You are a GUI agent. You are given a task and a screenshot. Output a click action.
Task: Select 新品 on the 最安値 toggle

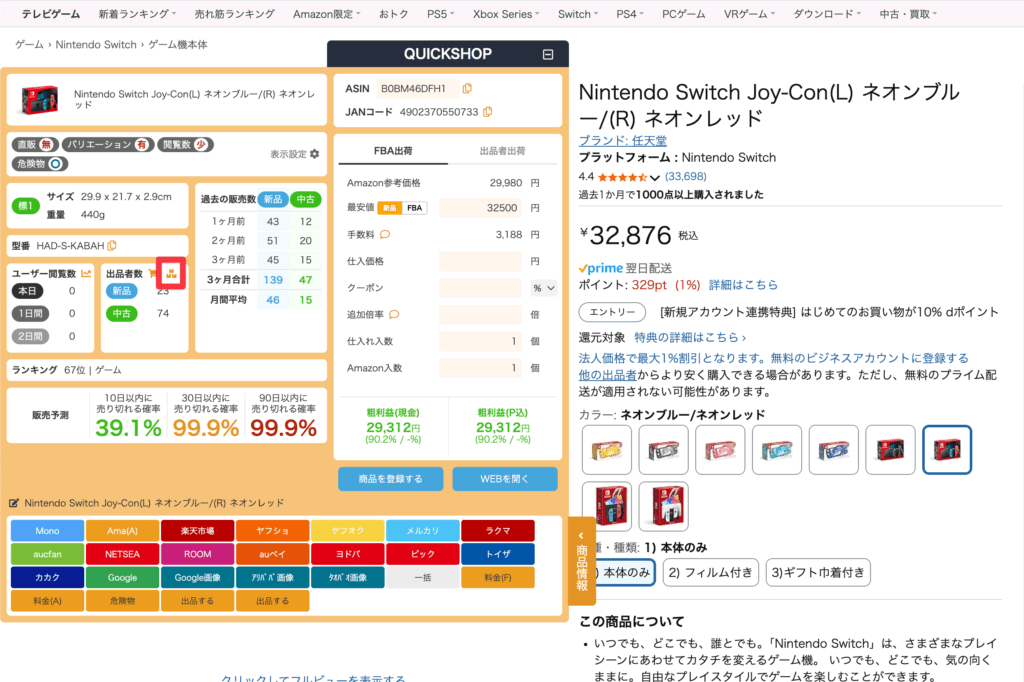(x=389, y=208)
